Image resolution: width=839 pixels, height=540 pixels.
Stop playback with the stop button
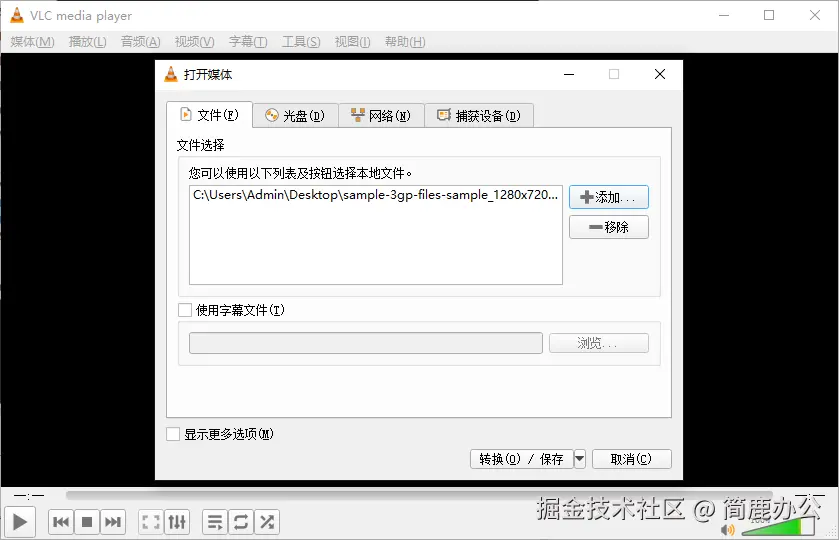[87, 522]
